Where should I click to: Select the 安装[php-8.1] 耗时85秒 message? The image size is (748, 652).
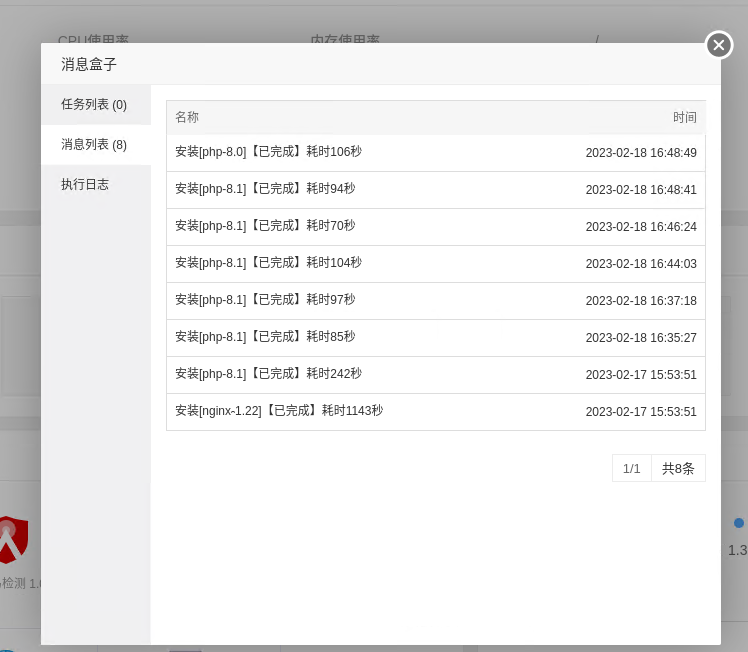click(x=436, y=338)
